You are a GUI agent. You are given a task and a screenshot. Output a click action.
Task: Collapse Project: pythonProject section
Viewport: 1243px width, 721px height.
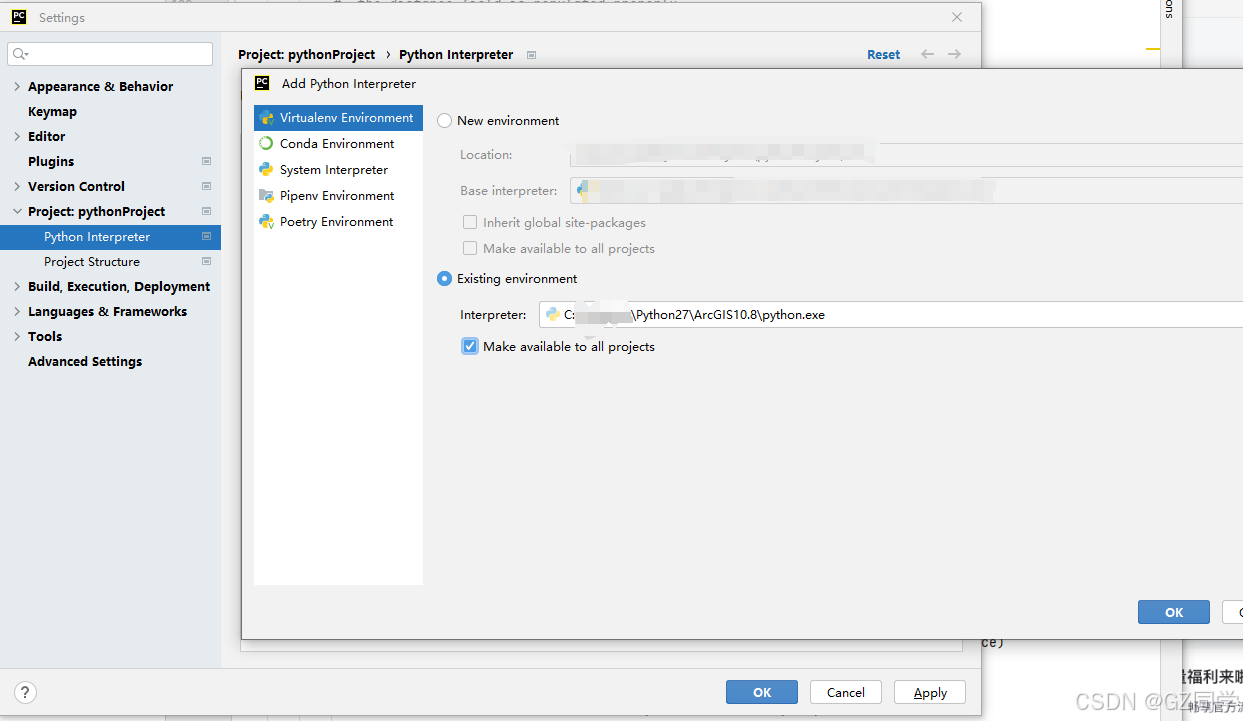point(17,212)
